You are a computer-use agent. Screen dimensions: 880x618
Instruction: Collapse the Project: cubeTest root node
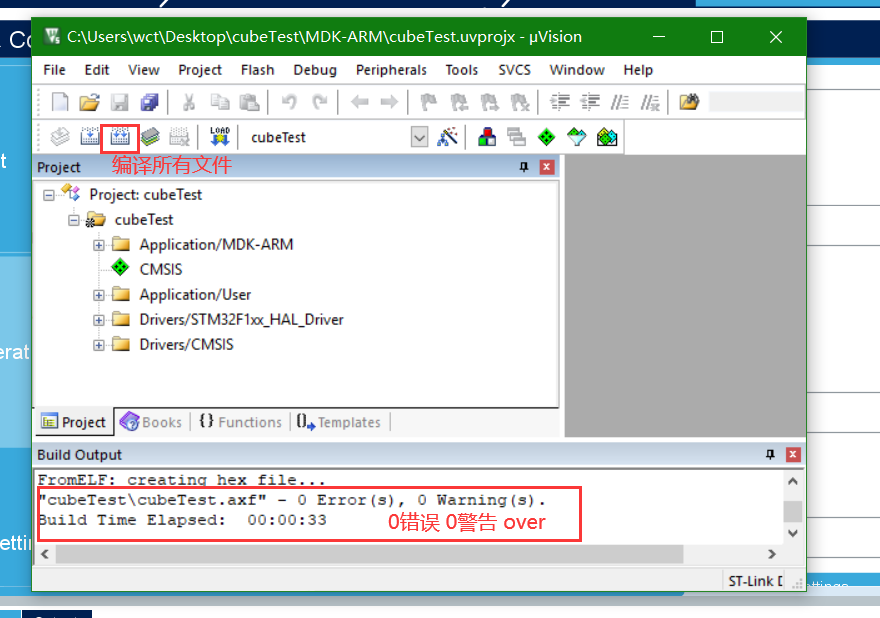click(x=49, y=195)
